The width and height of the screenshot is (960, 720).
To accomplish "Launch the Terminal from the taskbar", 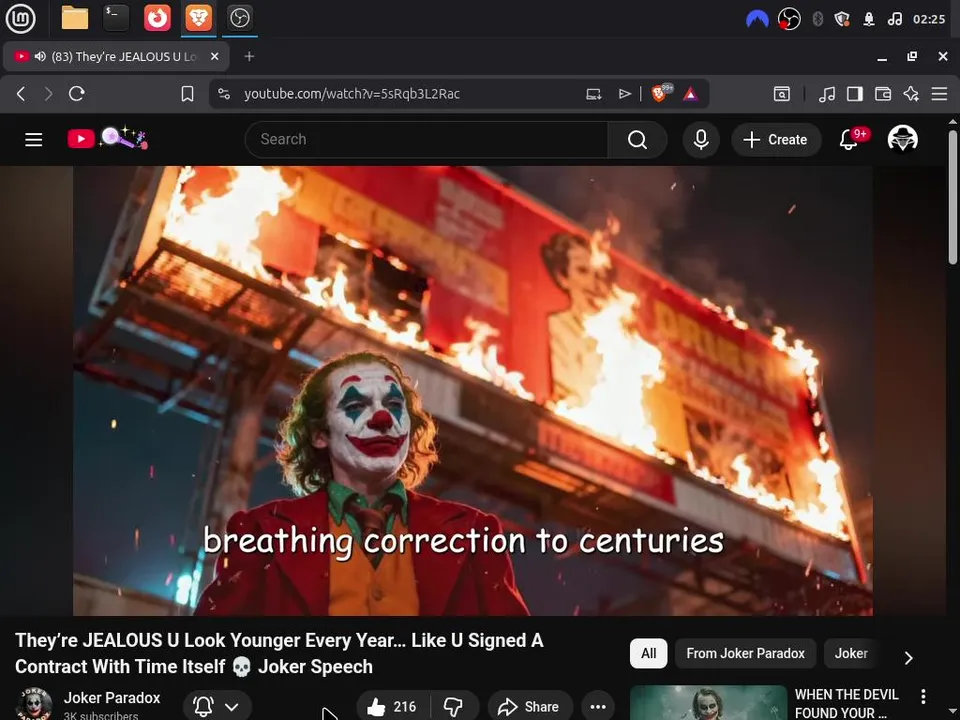I will pos(116,18).
